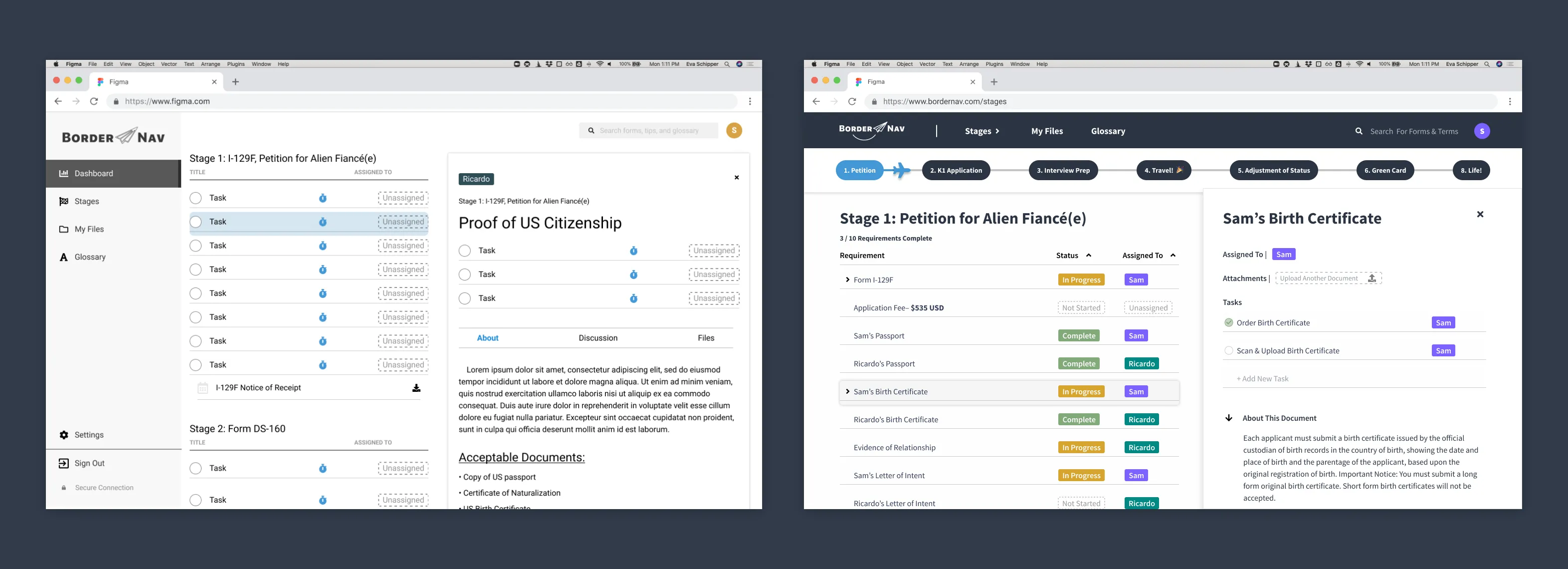Close the Proof of US Citizenship panel
This screenshot has height=569, width=1568.
[x=737, y=178]
